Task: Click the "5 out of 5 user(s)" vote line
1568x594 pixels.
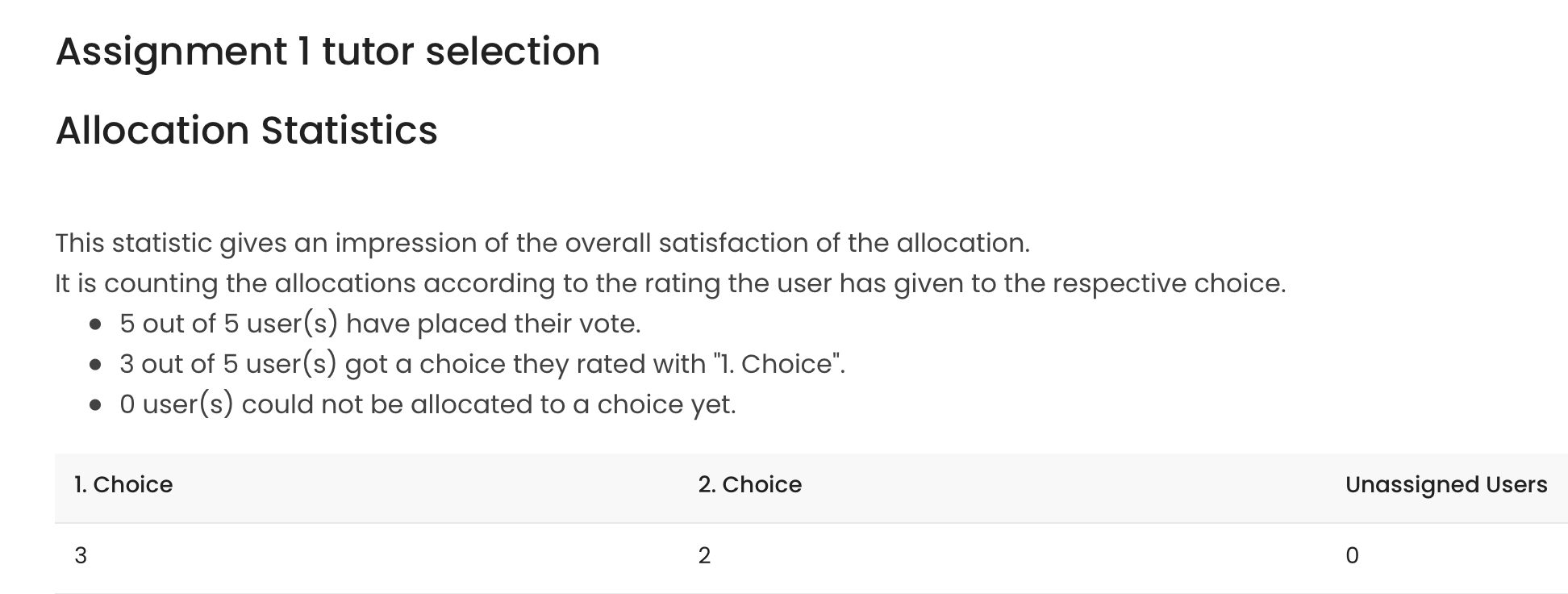Action: (x=380, y=324)
